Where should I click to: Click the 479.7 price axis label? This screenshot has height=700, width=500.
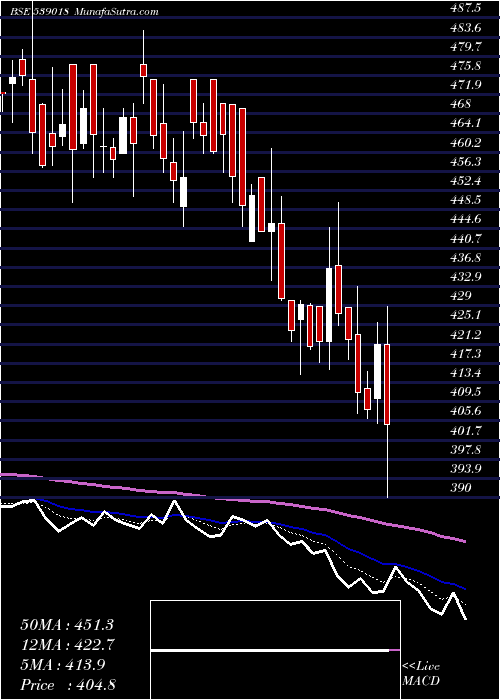click(x=465, y=46)
